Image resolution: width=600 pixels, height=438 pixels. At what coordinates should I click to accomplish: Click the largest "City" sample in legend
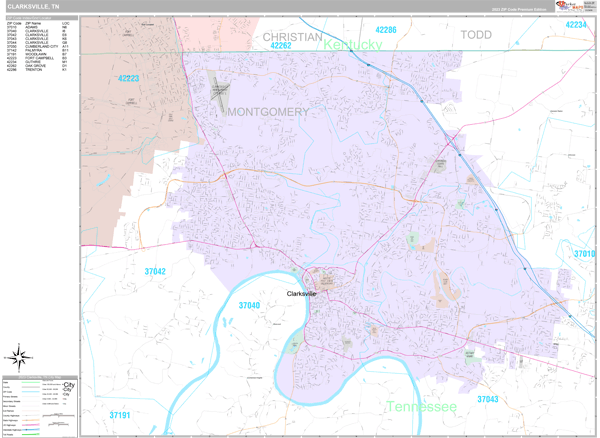coord(69,385)
